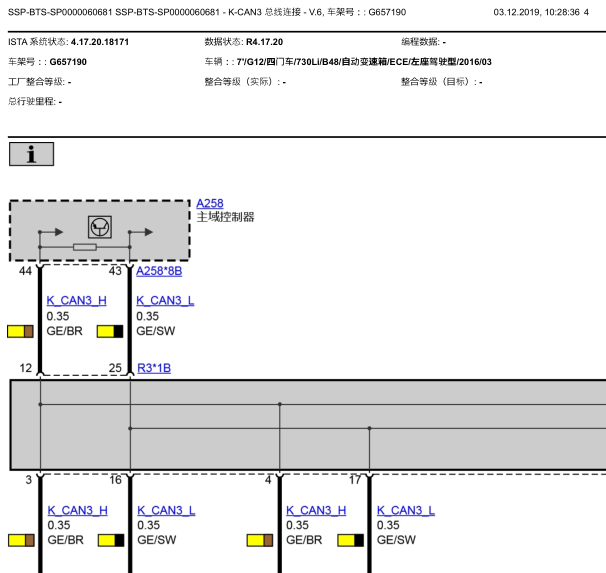
Task: Open the A258 component link
Action: [210, 203]
